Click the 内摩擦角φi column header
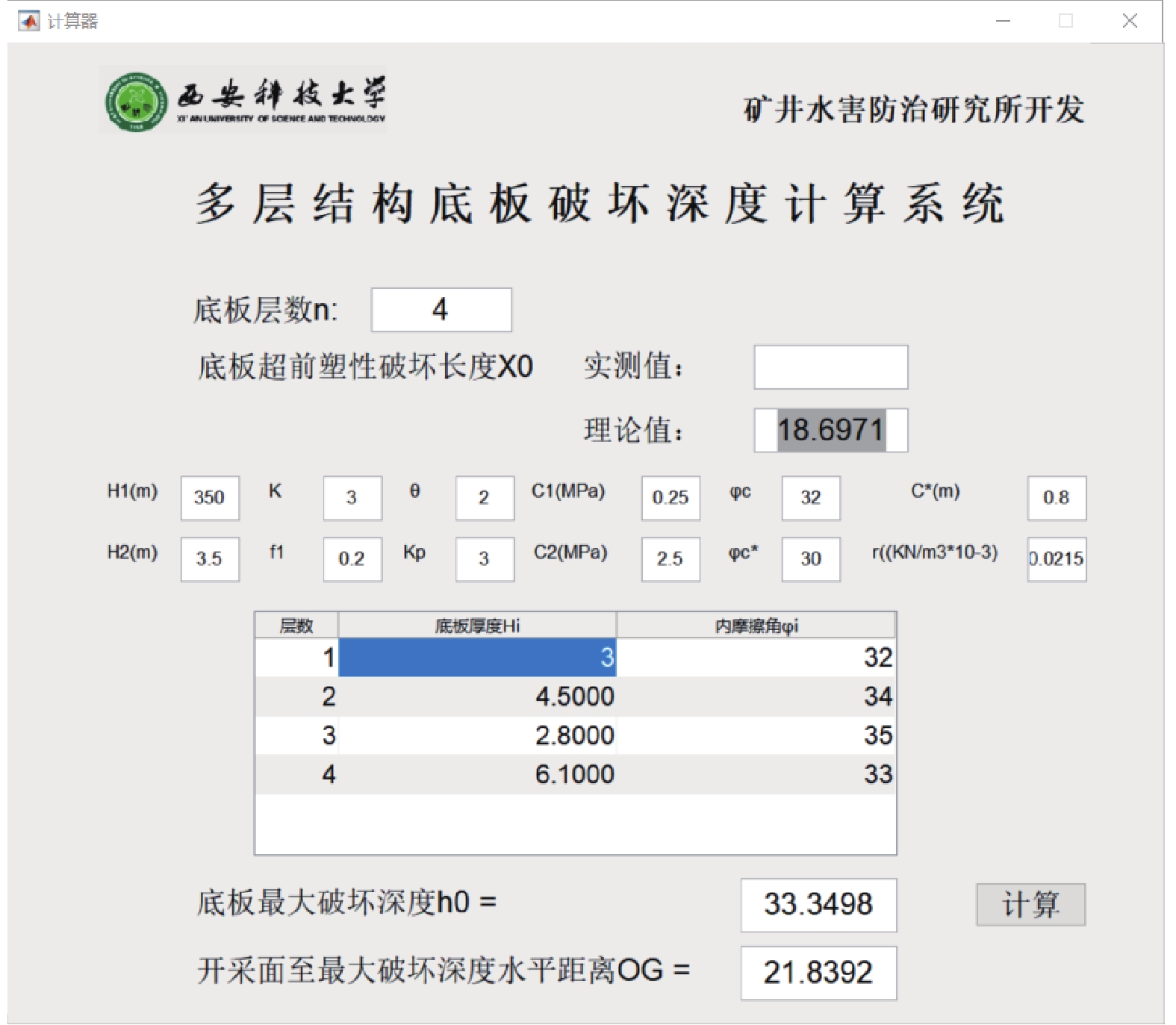 pyautogui.click(x=756, y=626)
